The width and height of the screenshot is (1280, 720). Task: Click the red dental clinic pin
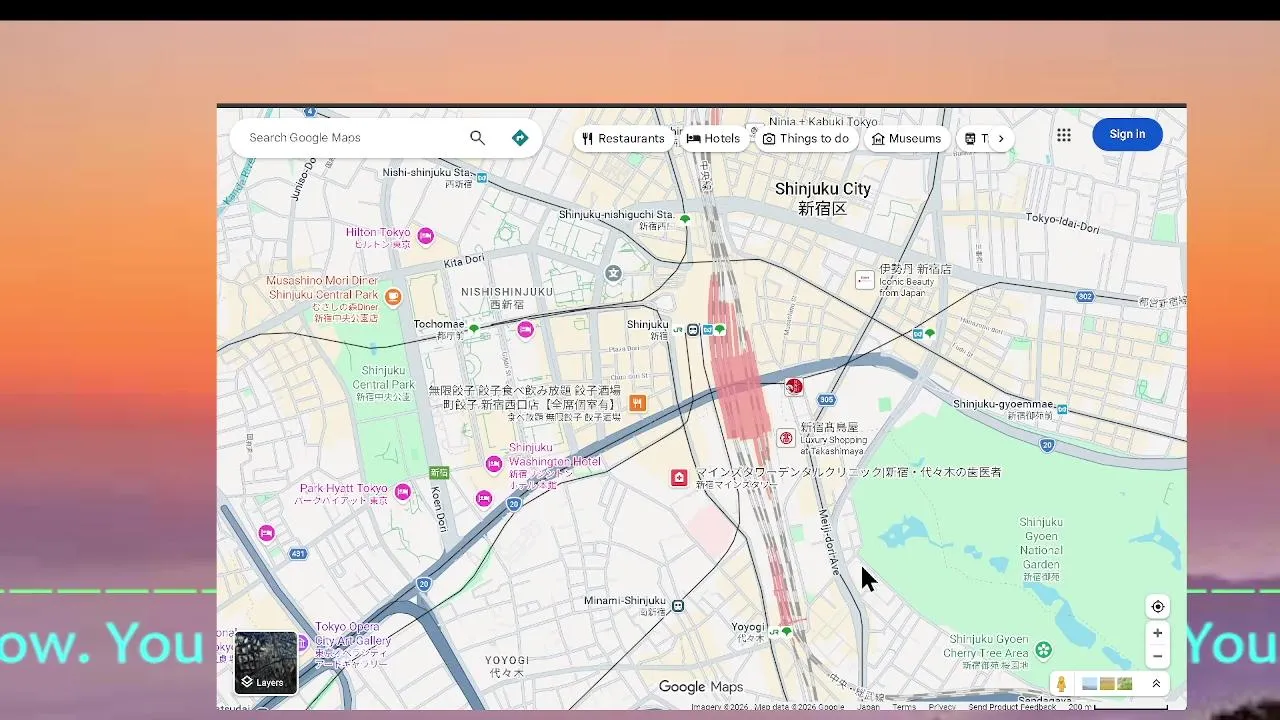pos(679,478)
